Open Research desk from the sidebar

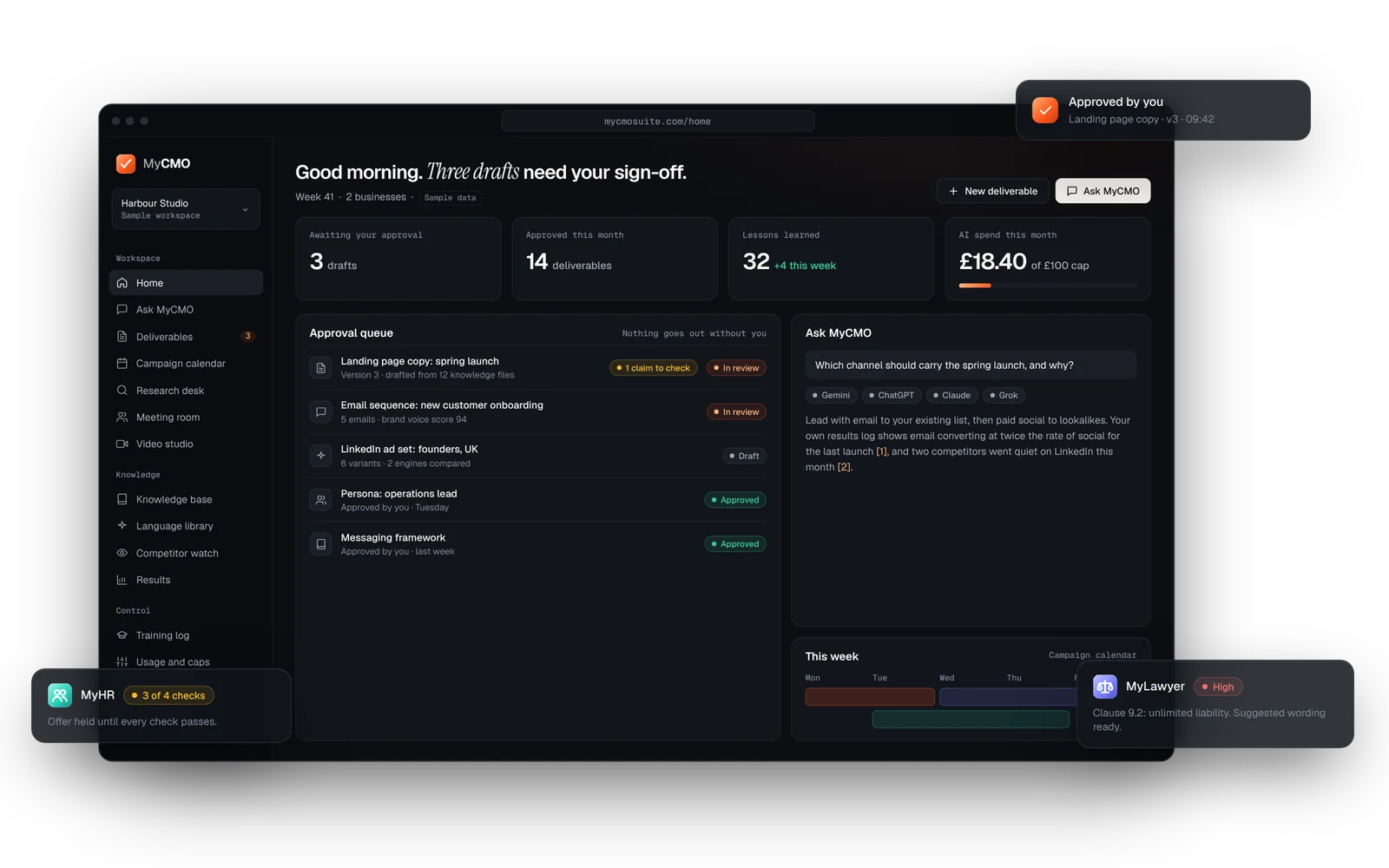(186, 391)
